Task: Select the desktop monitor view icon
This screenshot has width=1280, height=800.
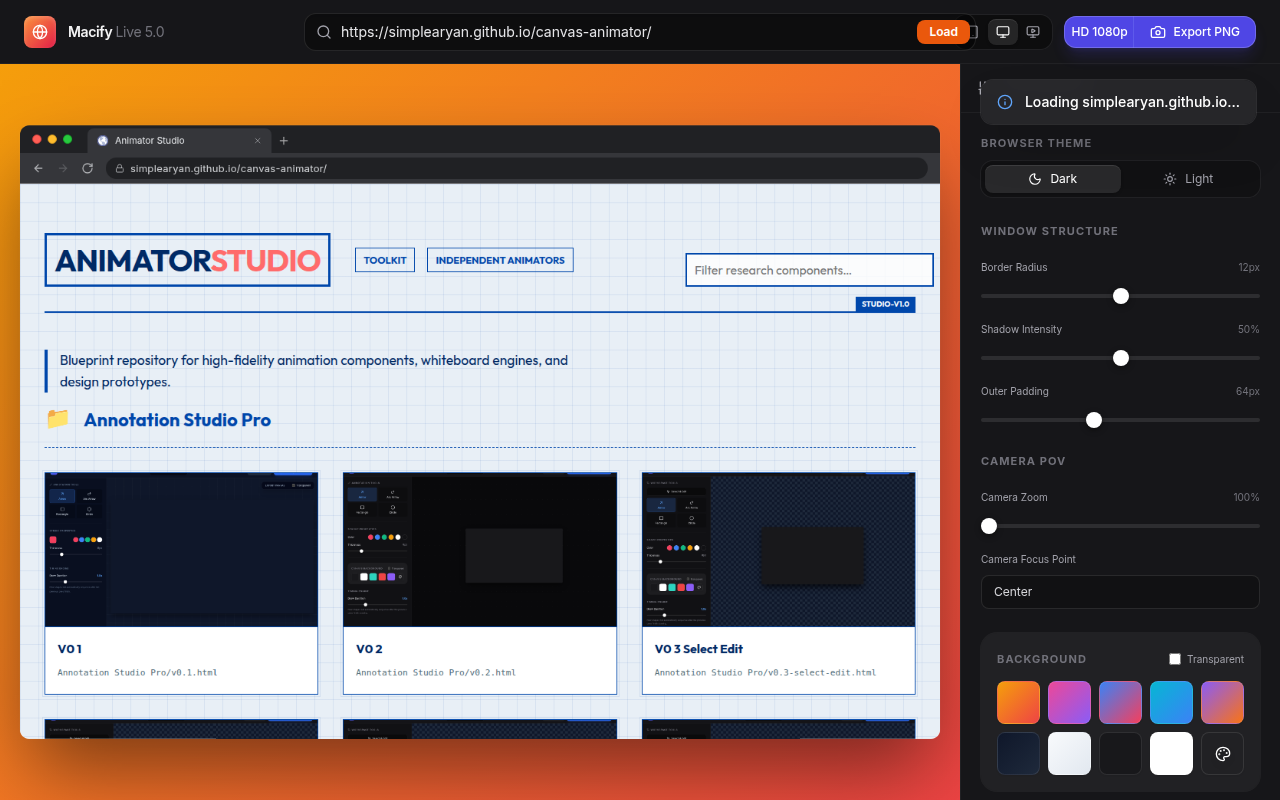Action: (1003, 32)
